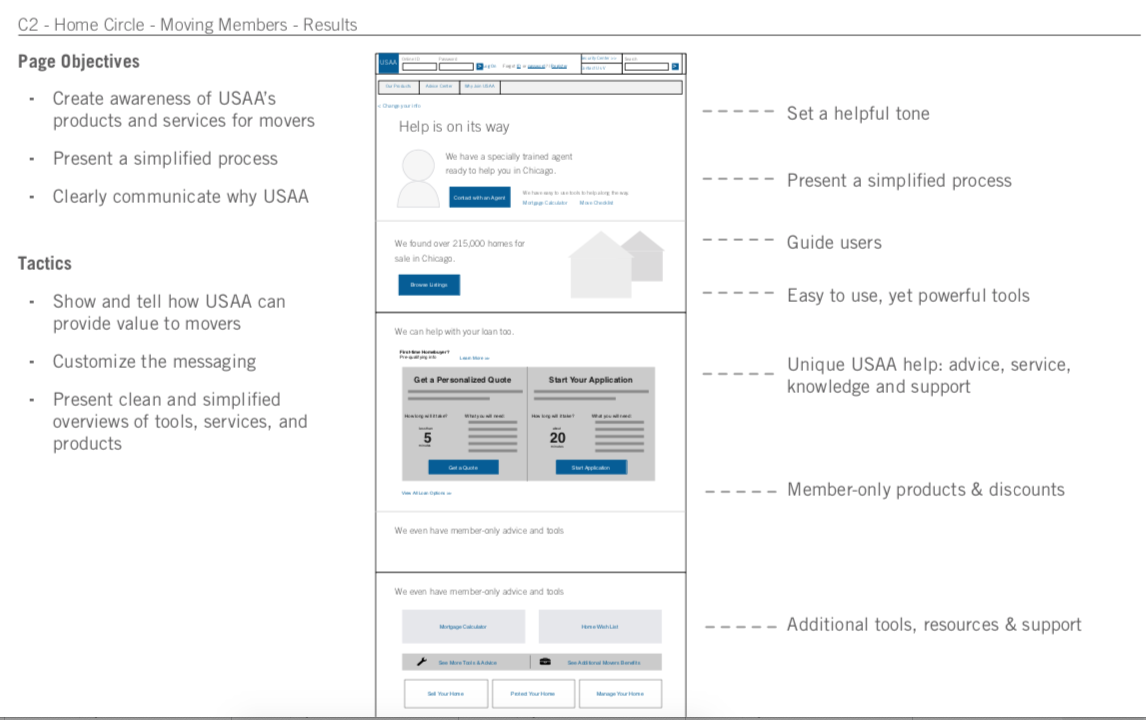
Task: Click the Contact with an Agent button
Action: click(479, 197)
